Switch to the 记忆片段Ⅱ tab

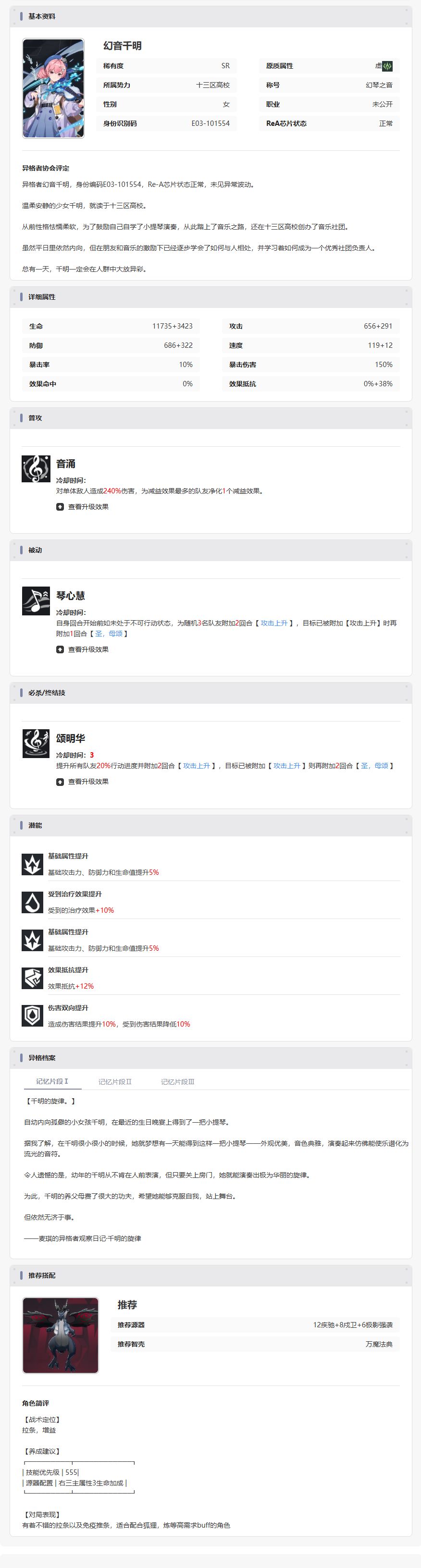[115, 1082]
